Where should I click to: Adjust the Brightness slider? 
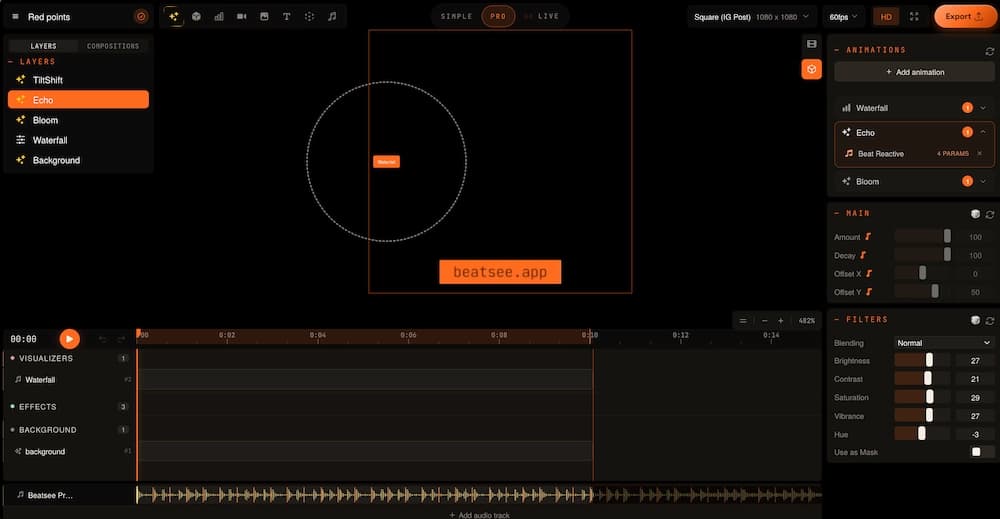tap(922, 361)
